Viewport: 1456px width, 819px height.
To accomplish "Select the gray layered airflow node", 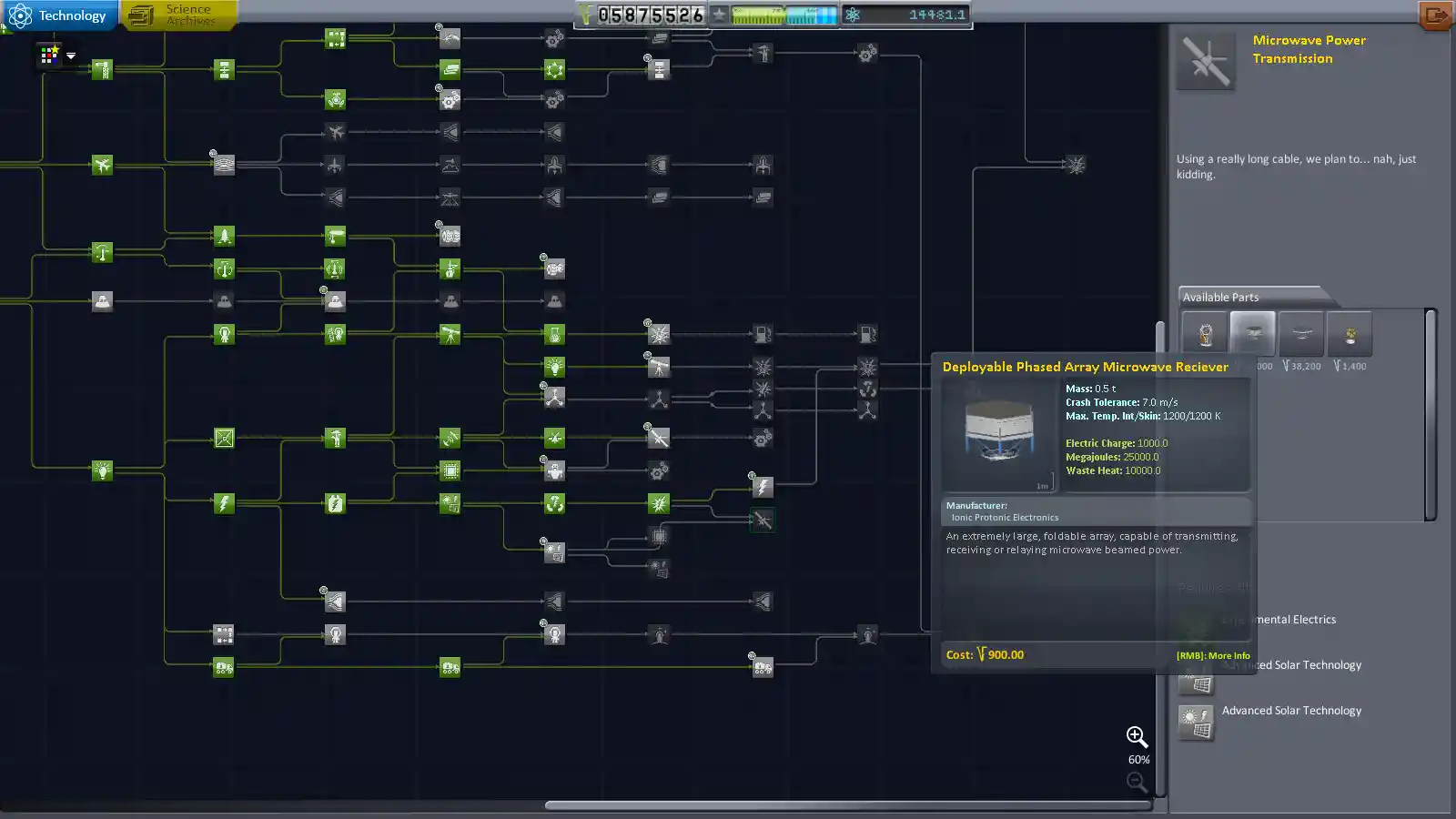I will [224, 165].
